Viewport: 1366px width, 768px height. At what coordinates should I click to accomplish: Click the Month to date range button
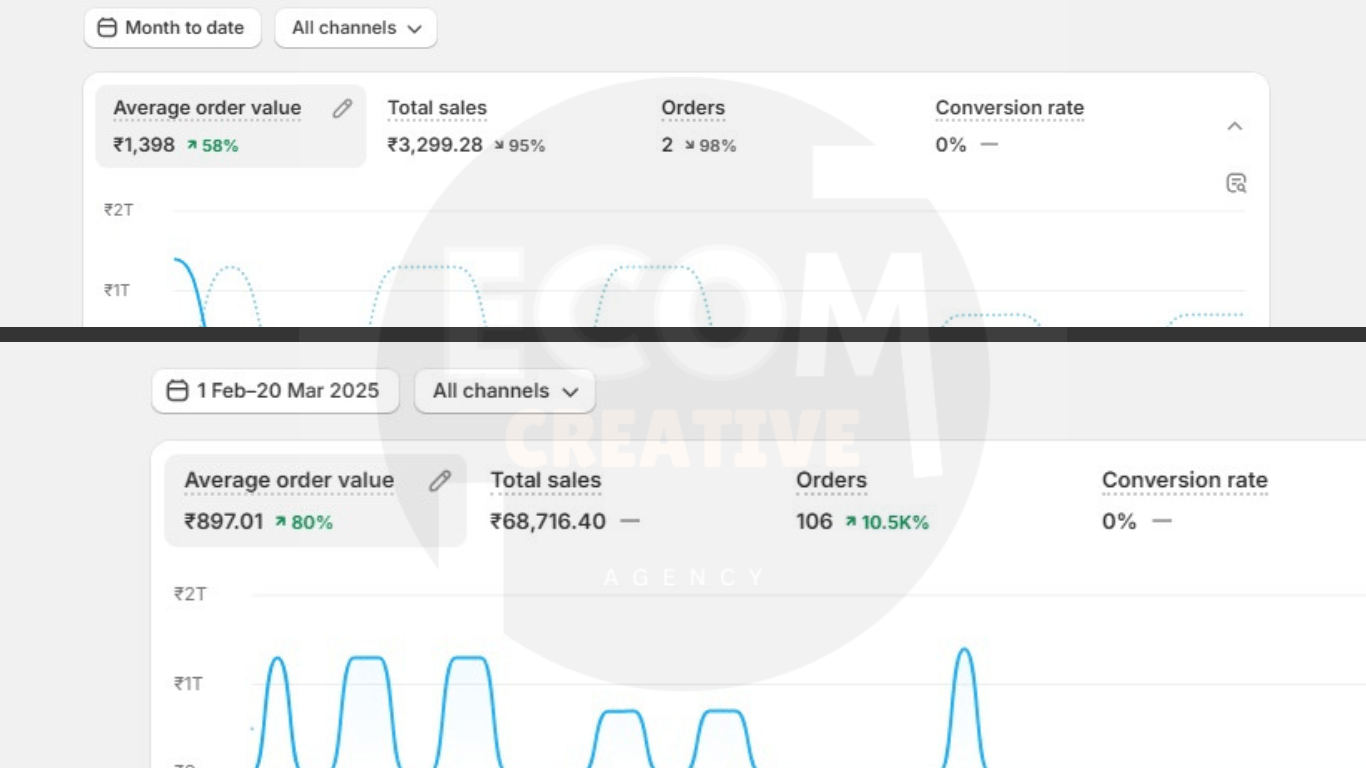point(172,28)
